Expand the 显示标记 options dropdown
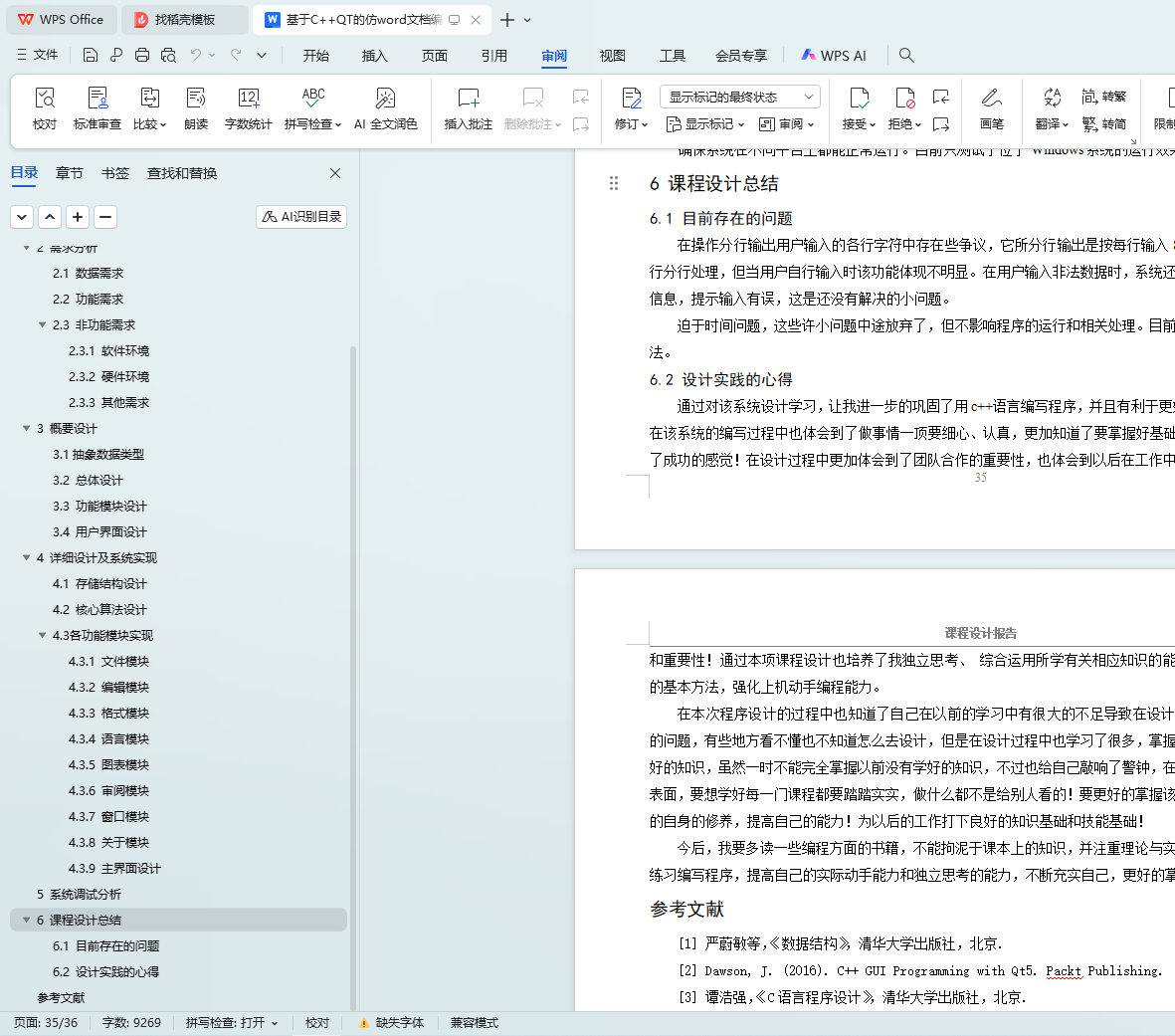This screenshot has height=1036, width=1175. pos(705,123)
